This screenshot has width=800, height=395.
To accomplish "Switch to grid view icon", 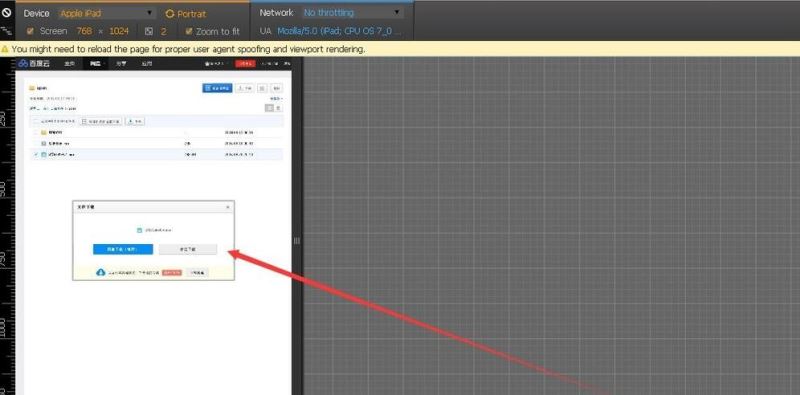I will pos(278,108).
